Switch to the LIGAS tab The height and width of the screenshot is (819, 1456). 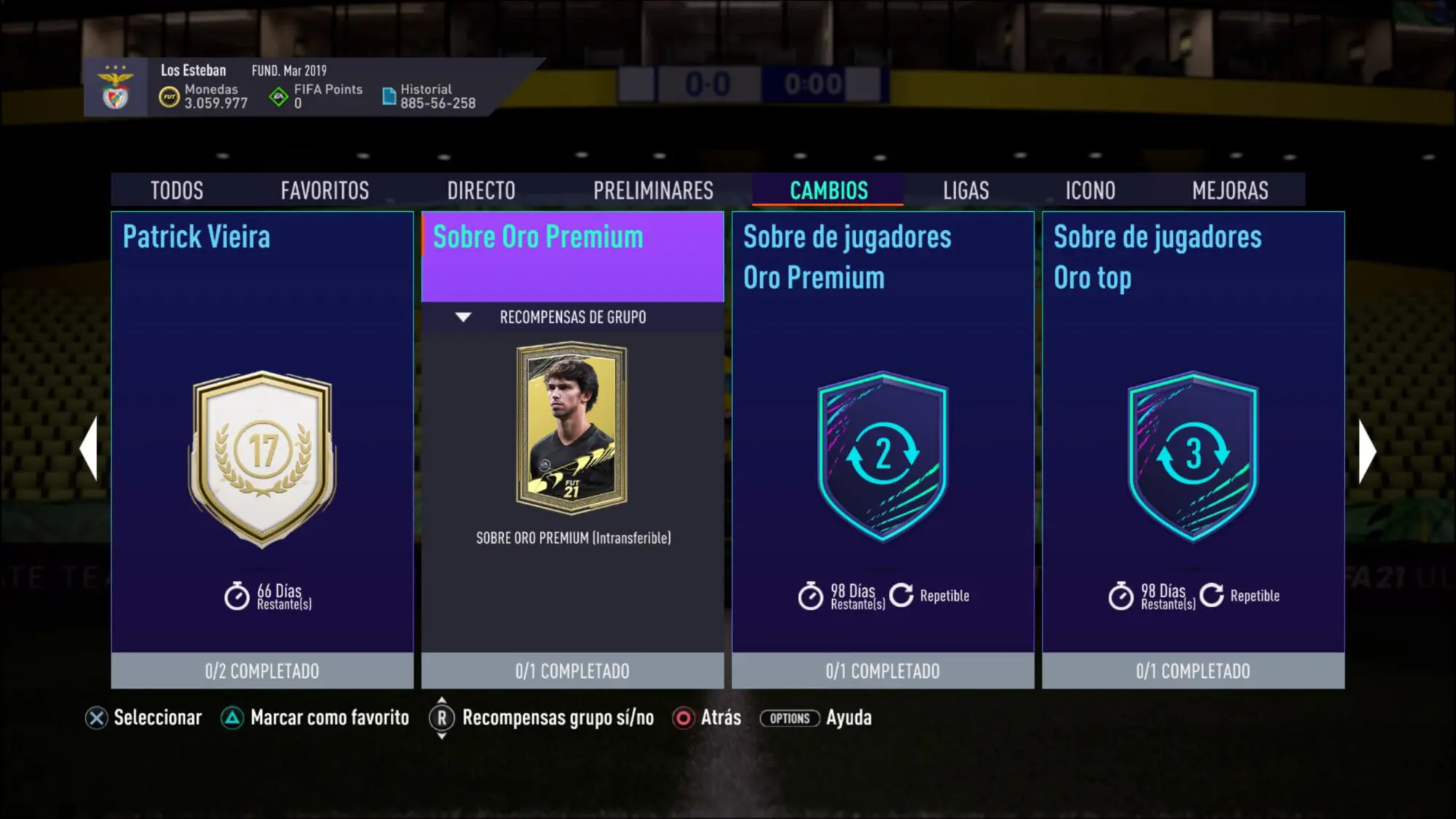pyautogui.click(x=966, y=191)
